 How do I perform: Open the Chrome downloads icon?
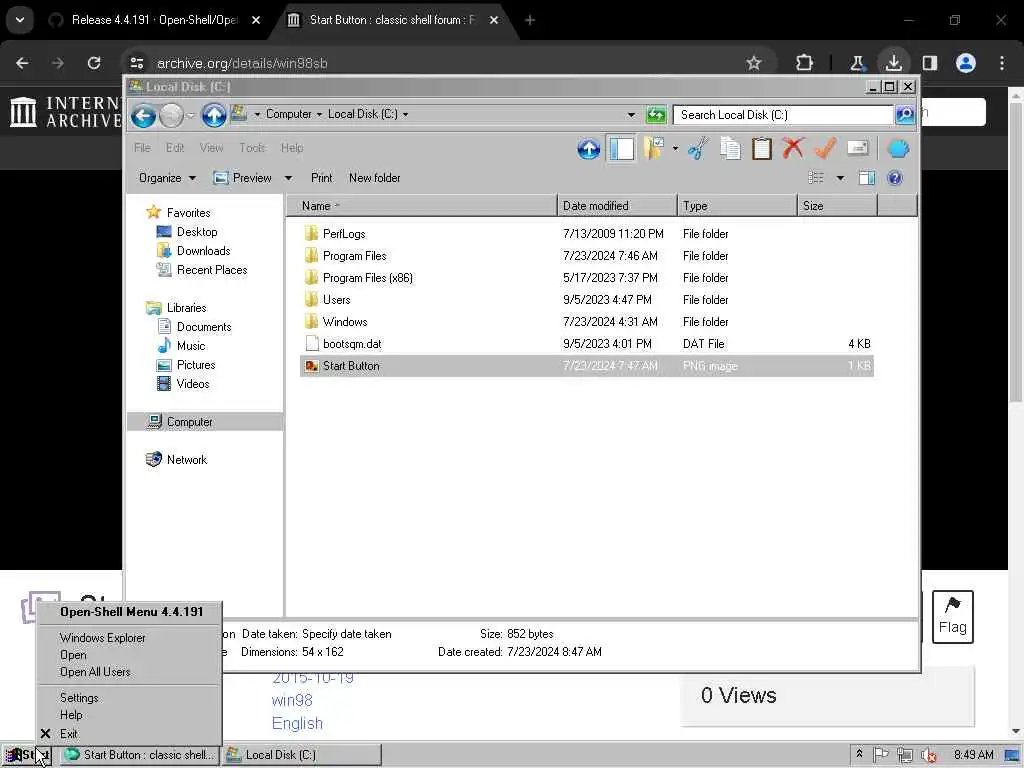coord(893,63)
